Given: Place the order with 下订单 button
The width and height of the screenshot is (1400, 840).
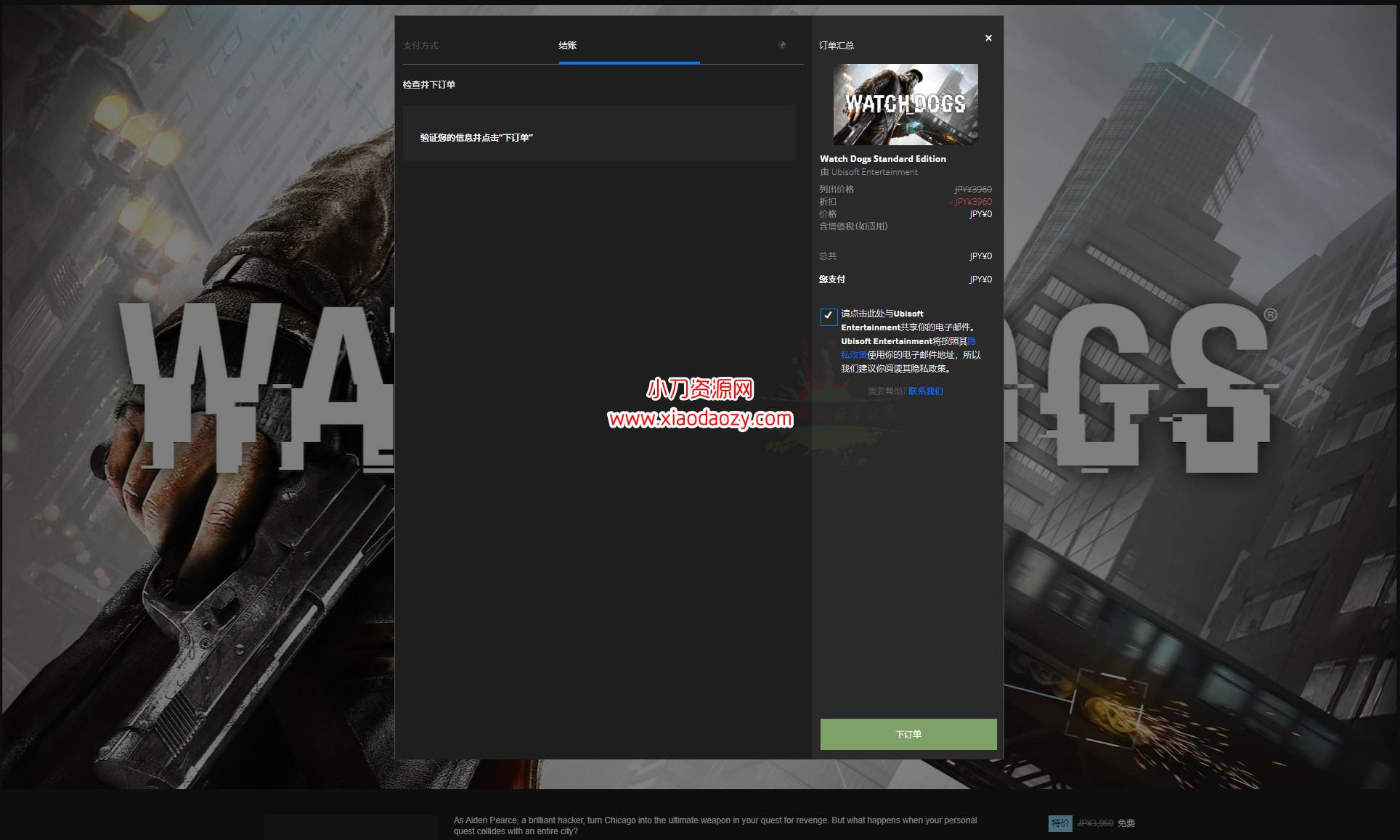Looking at the screenshot, I should point(908,734).
